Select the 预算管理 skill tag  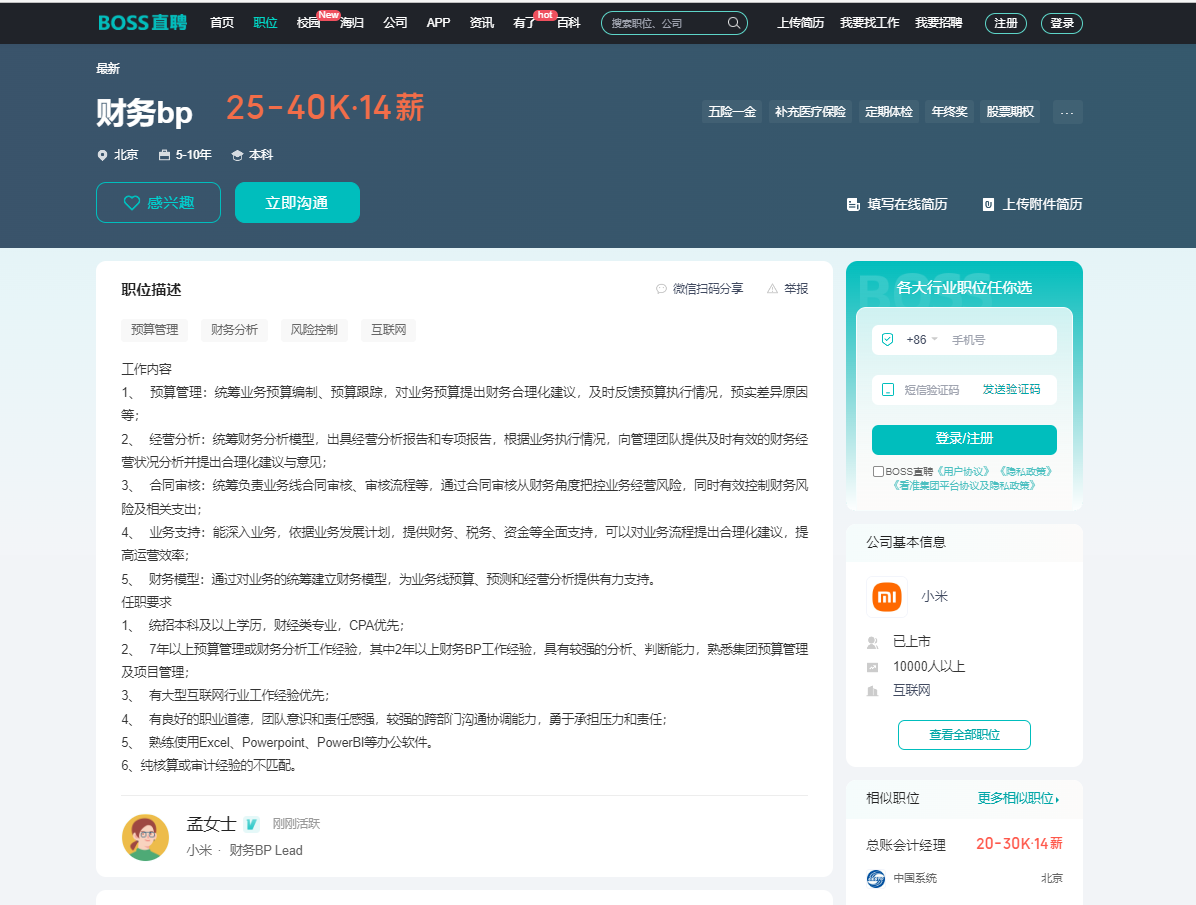155,330
